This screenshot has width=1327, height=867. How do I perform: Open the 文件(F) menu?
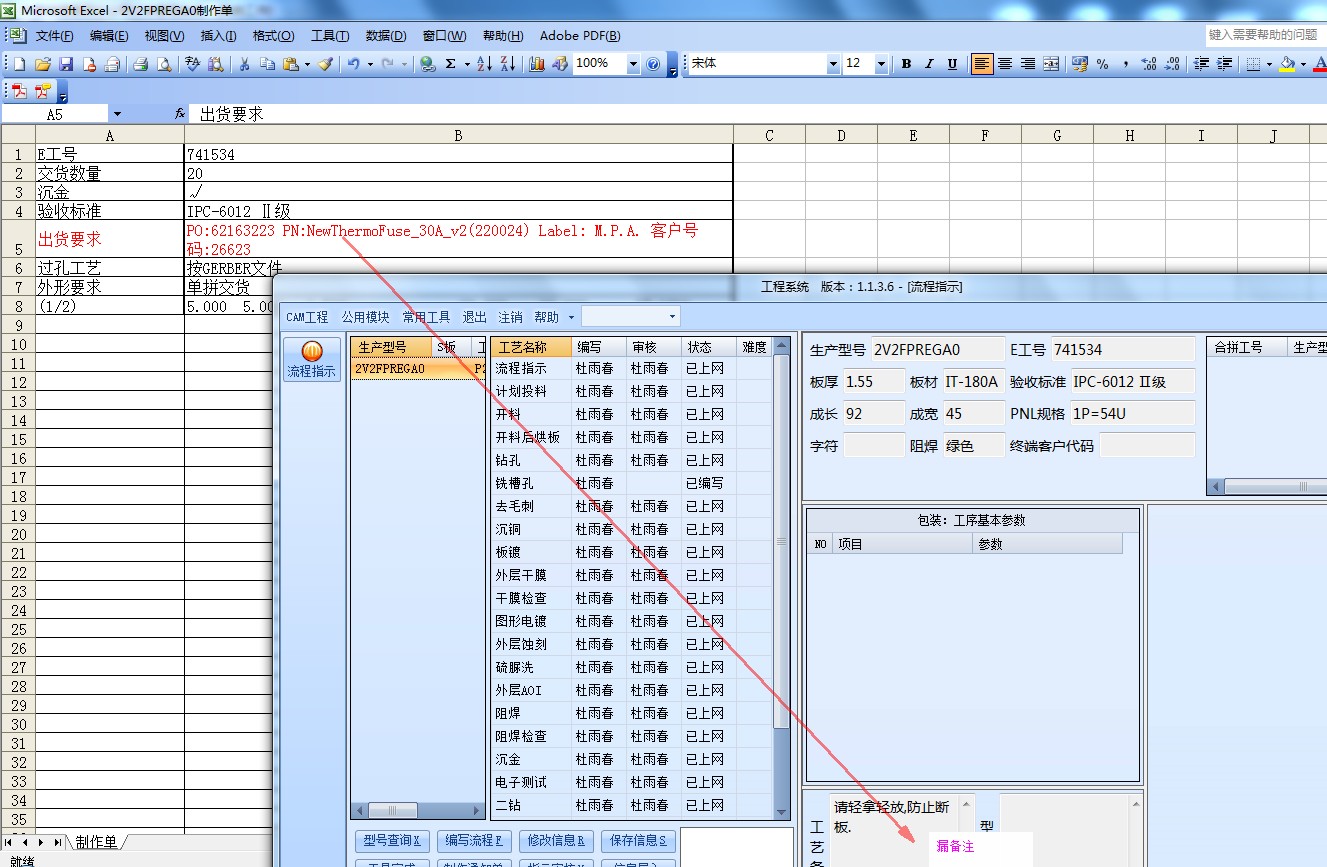pos(54,36)
